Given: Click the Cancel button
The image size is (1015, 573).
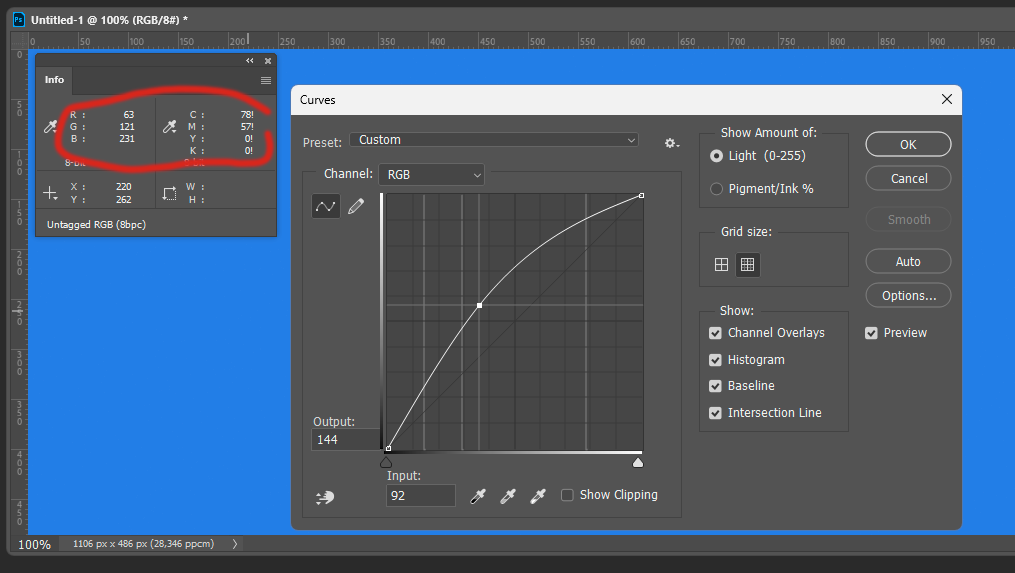Looking at the screenshot, I should coord(908,179).
